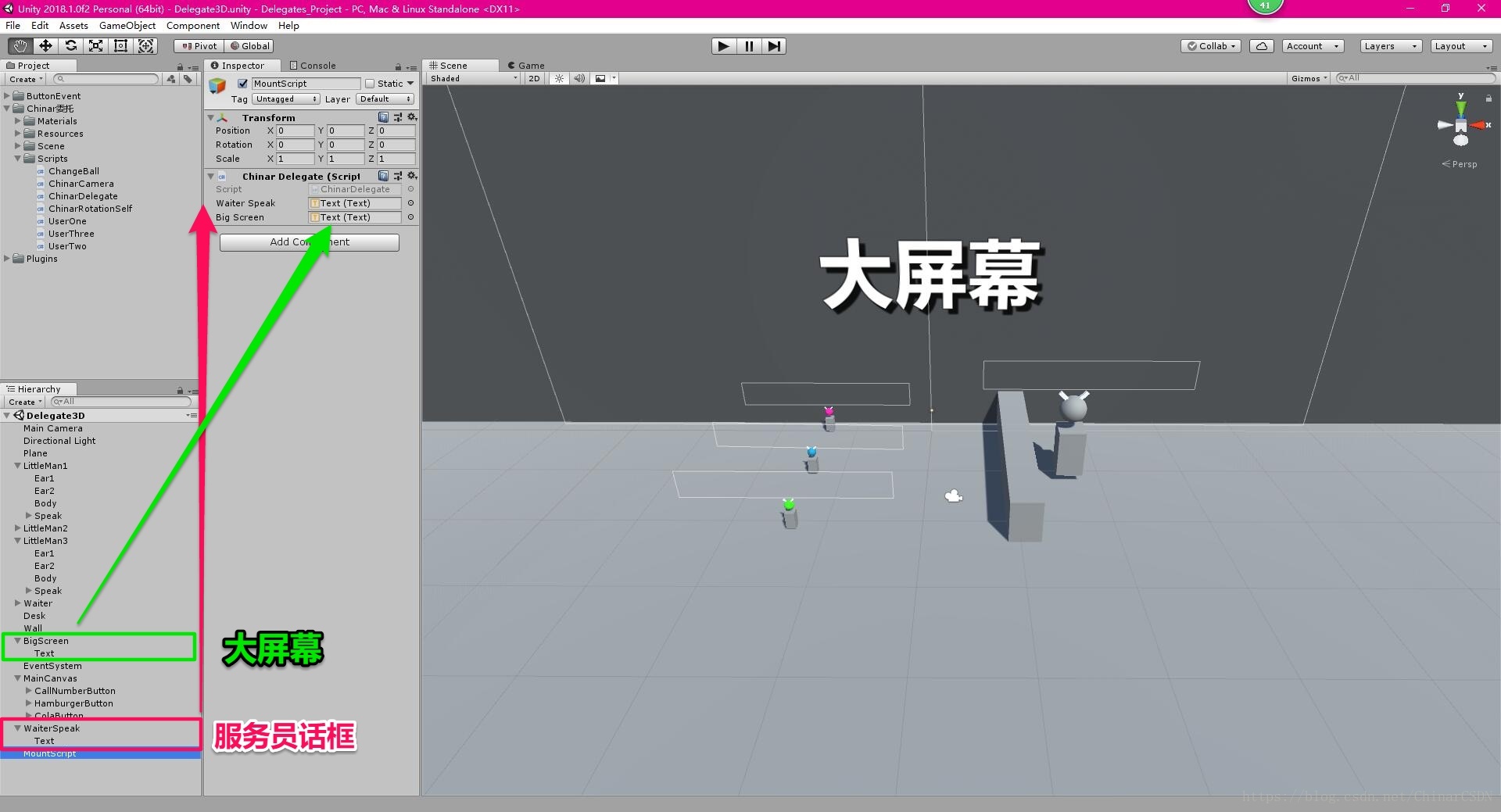Open Chinar Delegate script gear menu

click(x=412, y=176)
